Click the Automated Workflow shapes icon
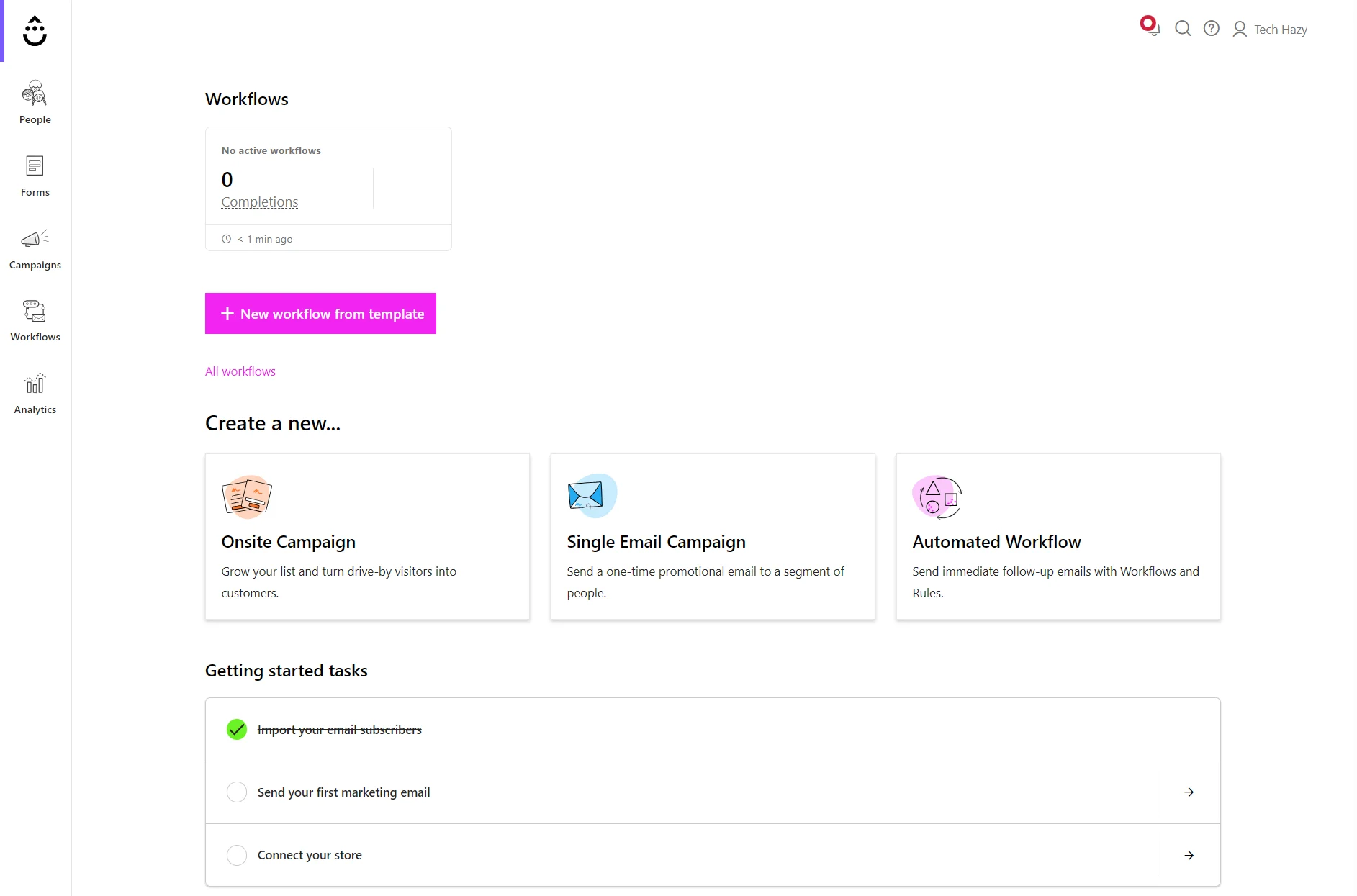This screenshot has width=1357, height=896. point(937,497)
